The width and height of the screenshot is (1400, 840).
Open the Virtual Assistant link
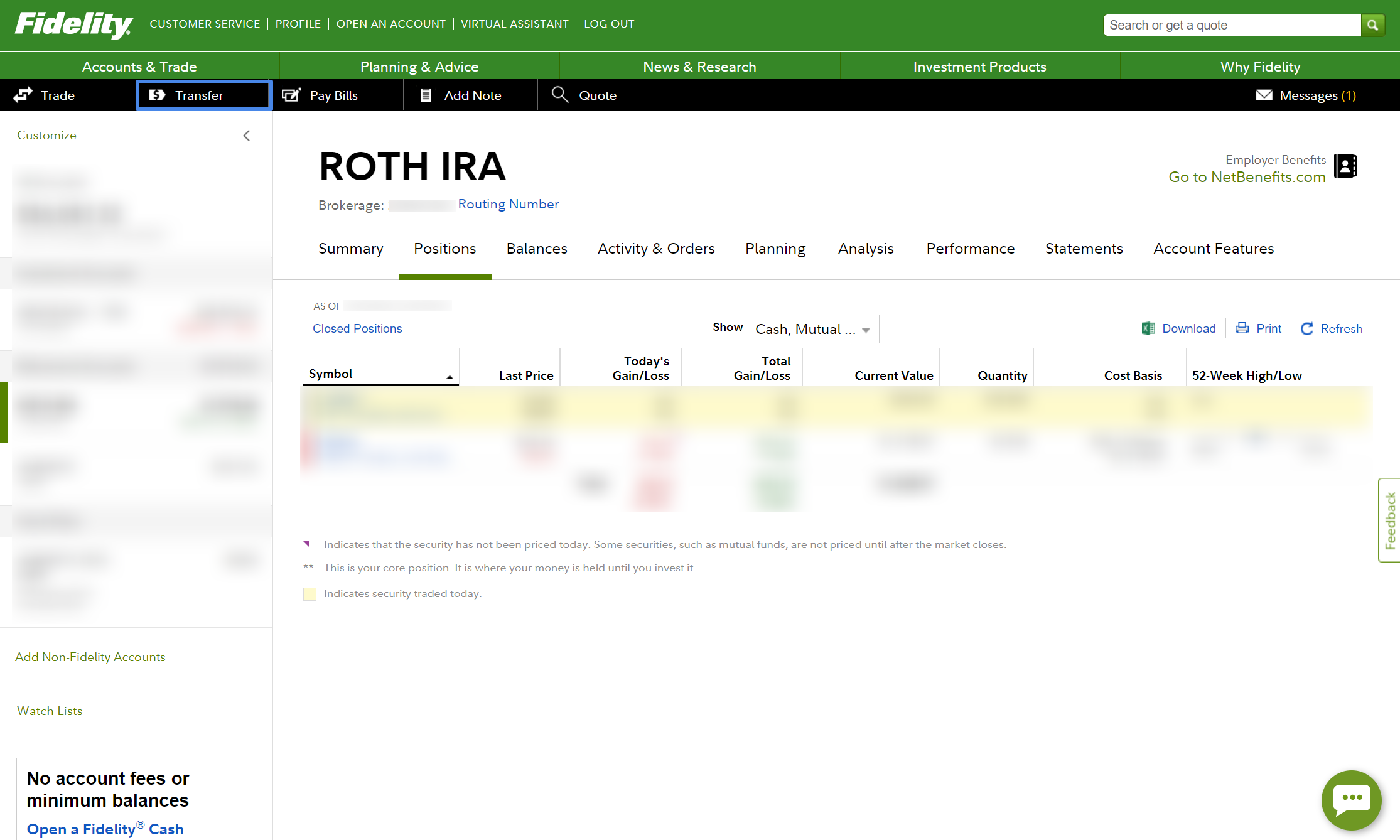coord(515,24)
